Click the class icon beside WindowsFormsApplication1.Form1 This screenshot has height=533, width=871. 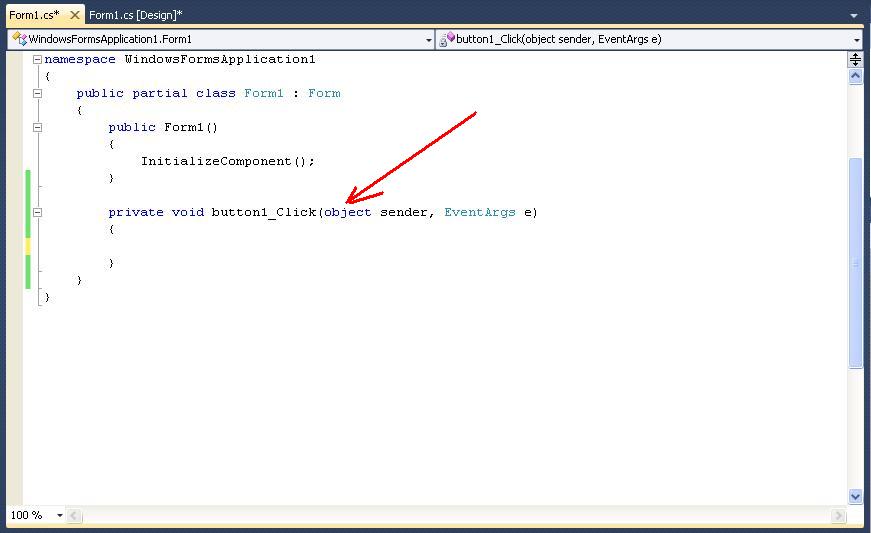tap(19, 38)
